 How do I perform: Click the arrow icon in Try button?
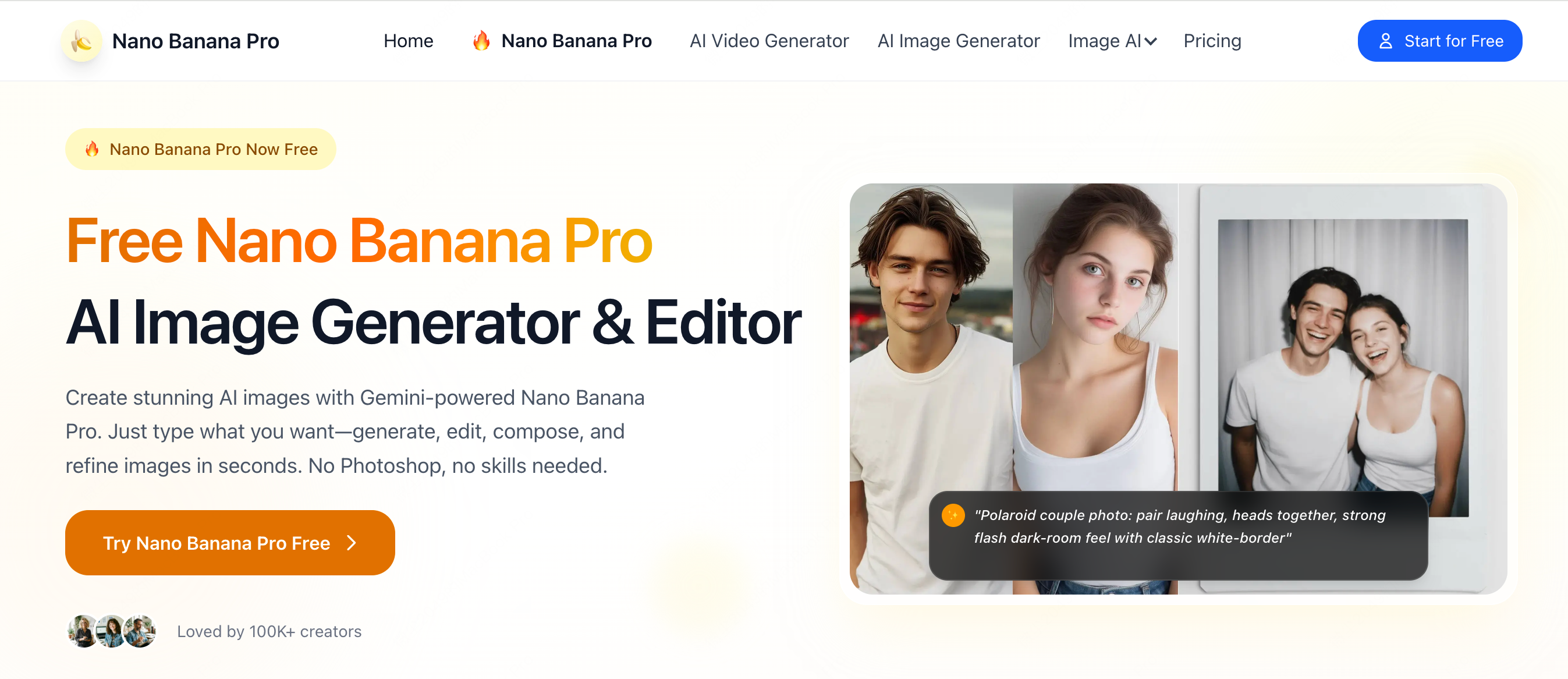(351, 543)
